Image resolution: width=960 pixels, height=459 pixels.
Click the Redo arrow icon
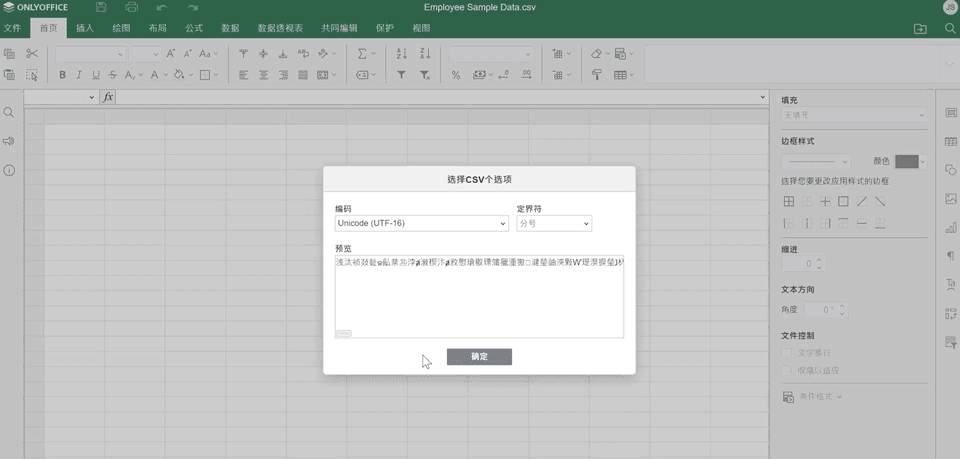click(x=193, y=7)
